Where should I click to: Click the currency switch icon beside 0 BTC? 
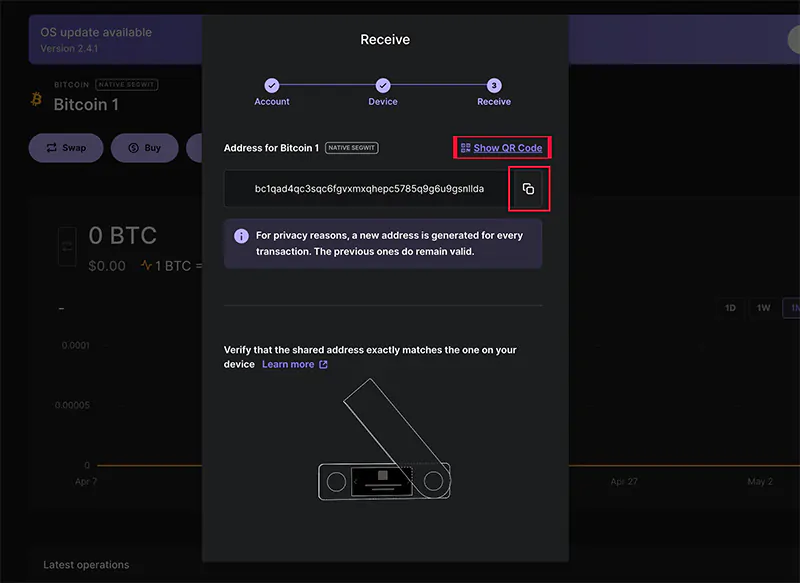67,246
